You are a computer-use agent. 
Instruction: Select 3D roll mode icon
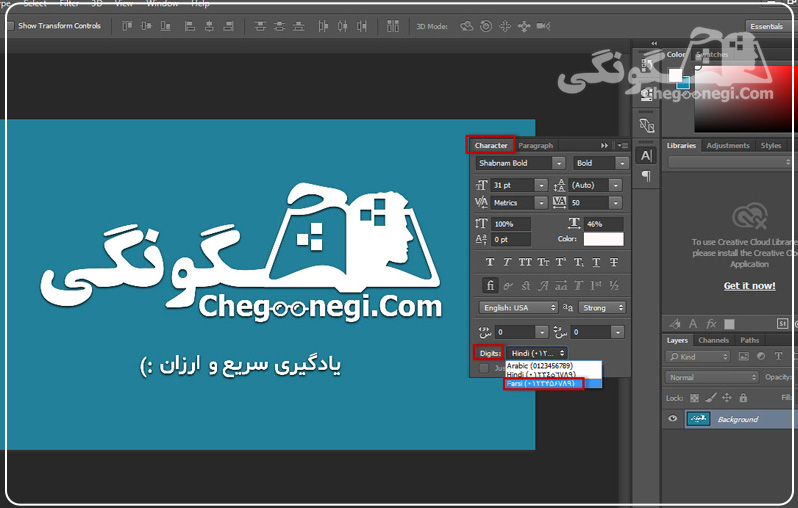[486, 26]
